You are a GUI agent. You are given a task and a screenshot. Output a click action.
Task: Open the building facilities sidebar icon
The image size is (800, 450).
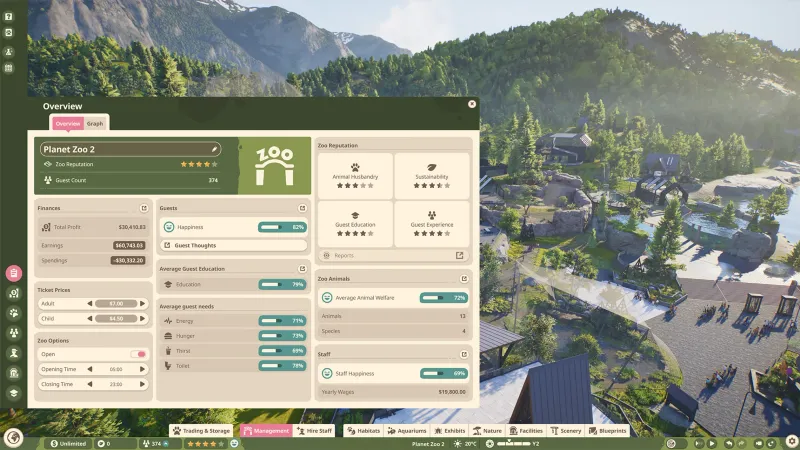coord(14,373)
